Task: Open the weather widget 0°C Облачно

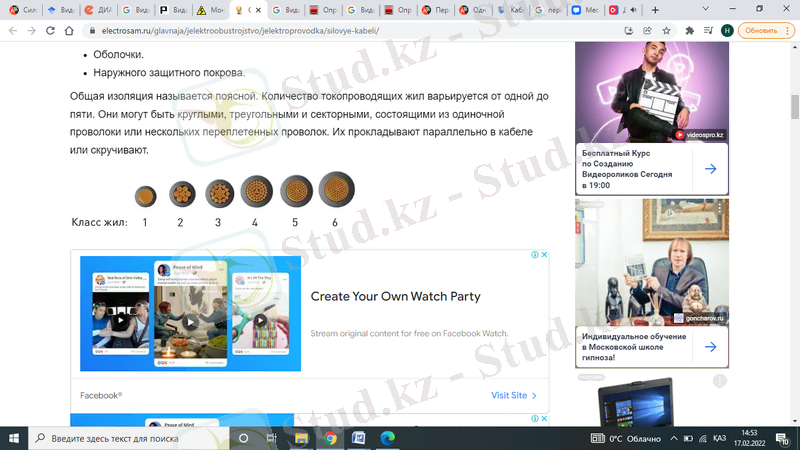Action: pyautogui.click(x=626, y=438)
